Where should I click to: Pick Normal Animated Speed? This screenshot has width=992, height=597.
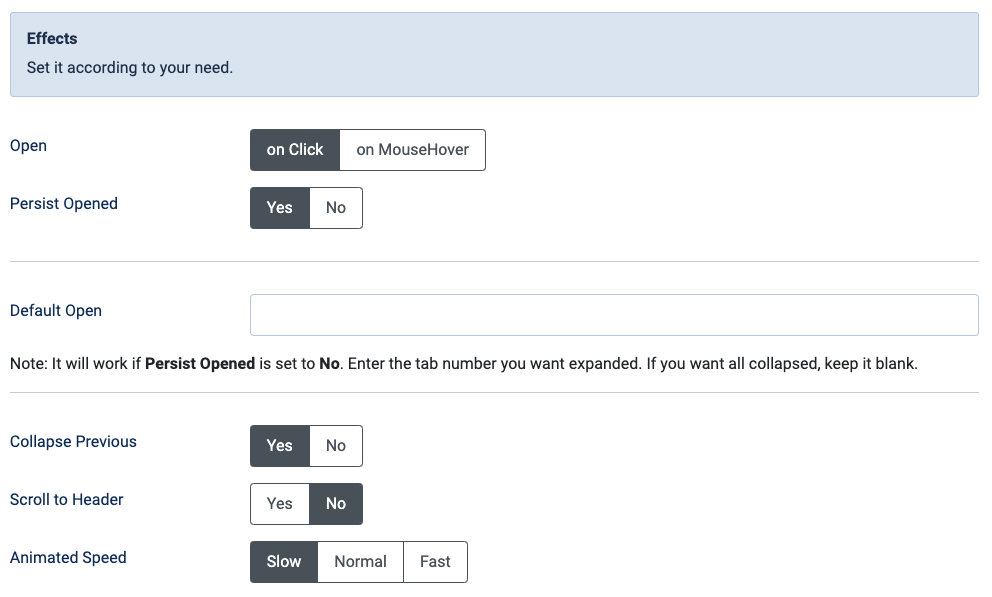pyautogui.click(x=360, y=562)
